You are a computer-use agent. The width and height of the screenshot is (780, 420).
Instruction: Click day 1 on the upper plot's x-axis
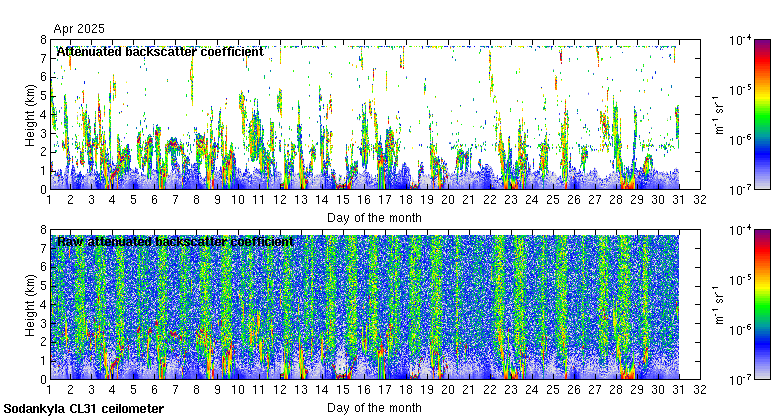49,200
